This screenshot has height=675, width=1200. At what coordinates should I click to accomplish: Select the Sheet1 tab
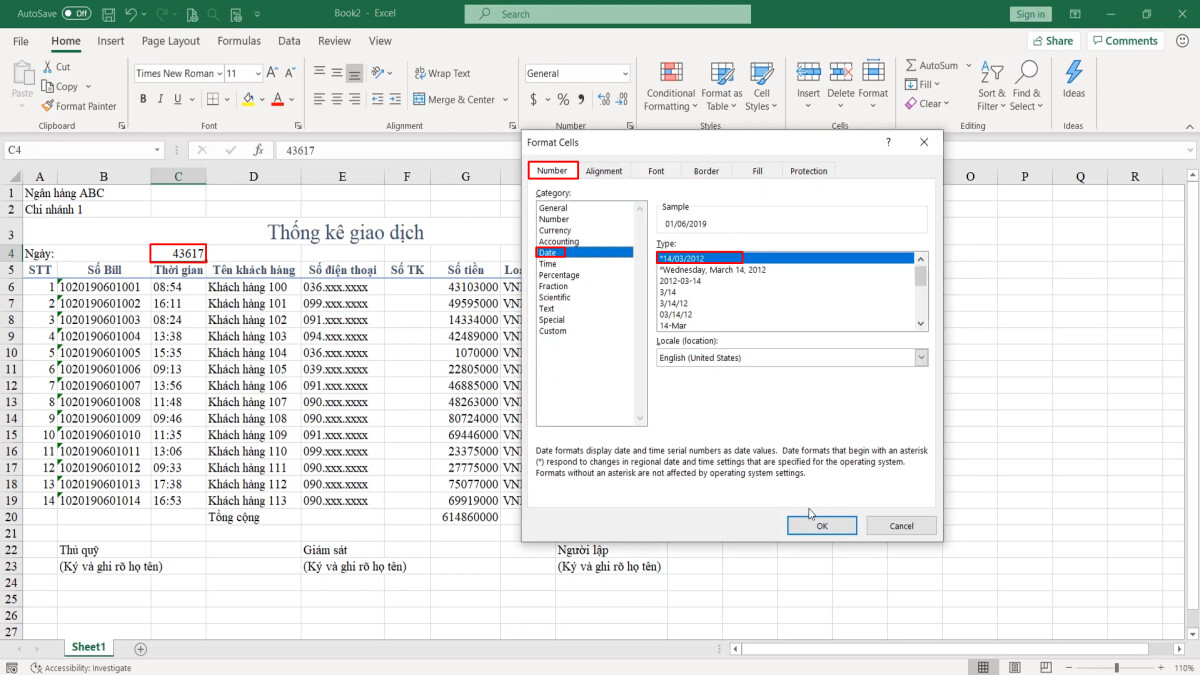88,647
